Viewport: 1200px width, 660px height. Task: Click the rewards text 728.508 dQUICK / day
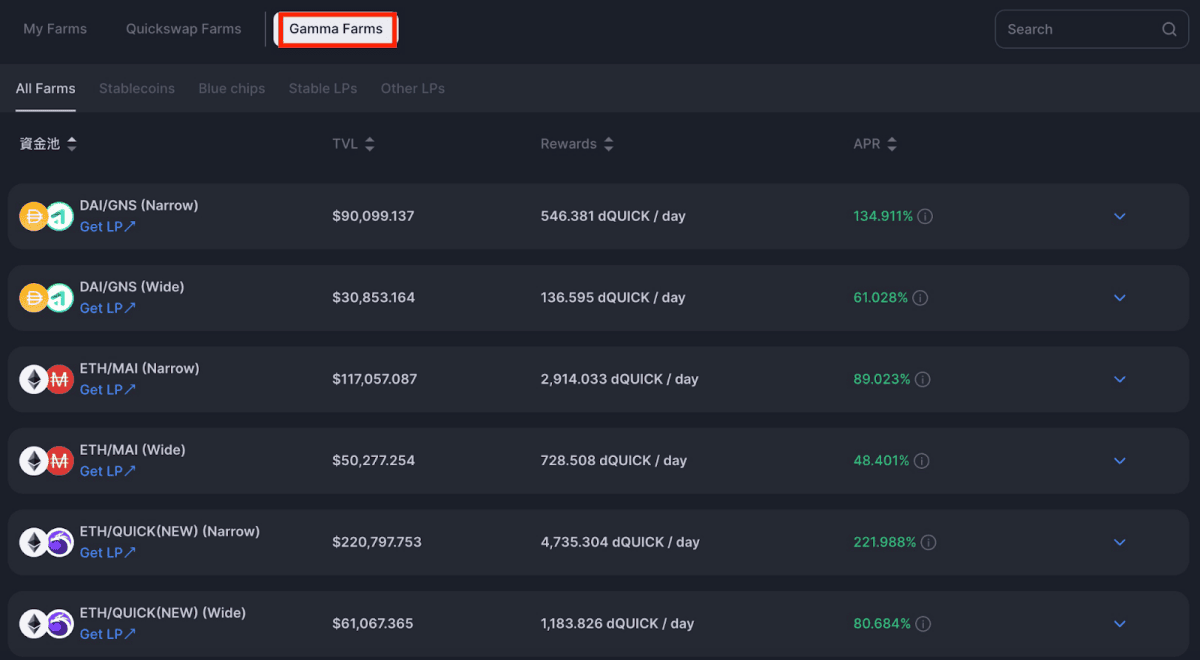[x=614, y=461]
